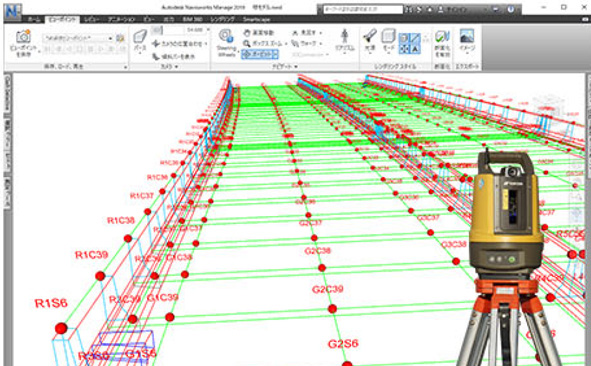The width and height of the screenshot is (591, 366).
Task: Toggle Lines display in Render Style
Action: pos(415,38)
